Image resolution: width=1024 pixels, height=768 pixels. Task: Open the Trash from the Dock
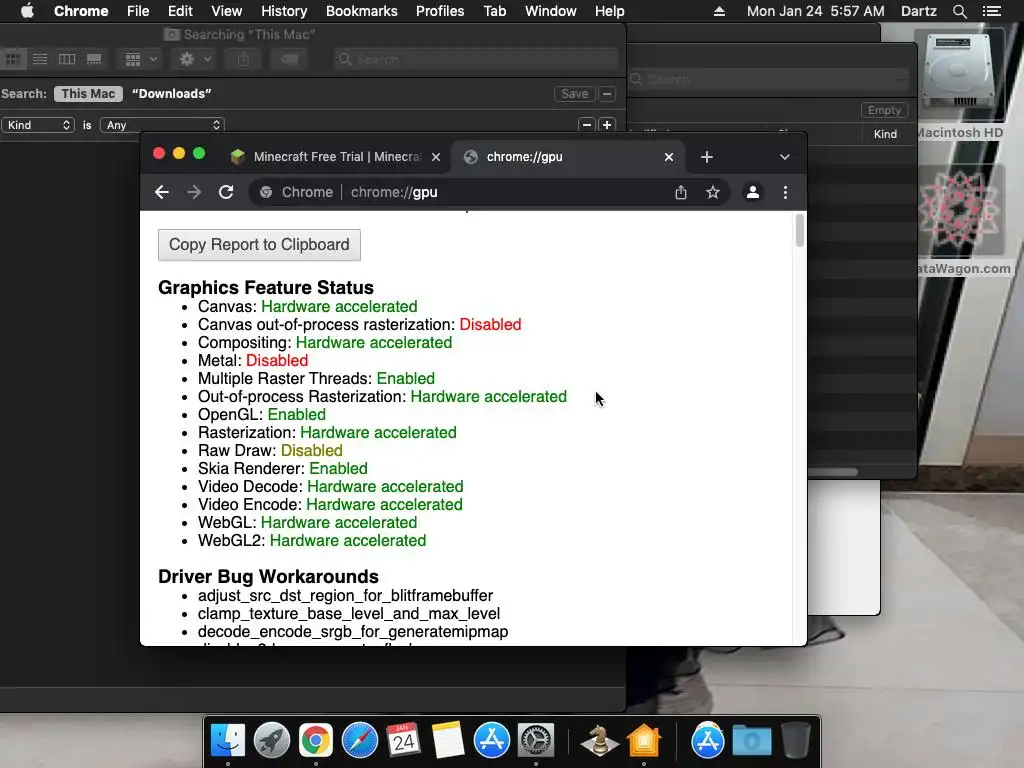click(x=795, y=741)
